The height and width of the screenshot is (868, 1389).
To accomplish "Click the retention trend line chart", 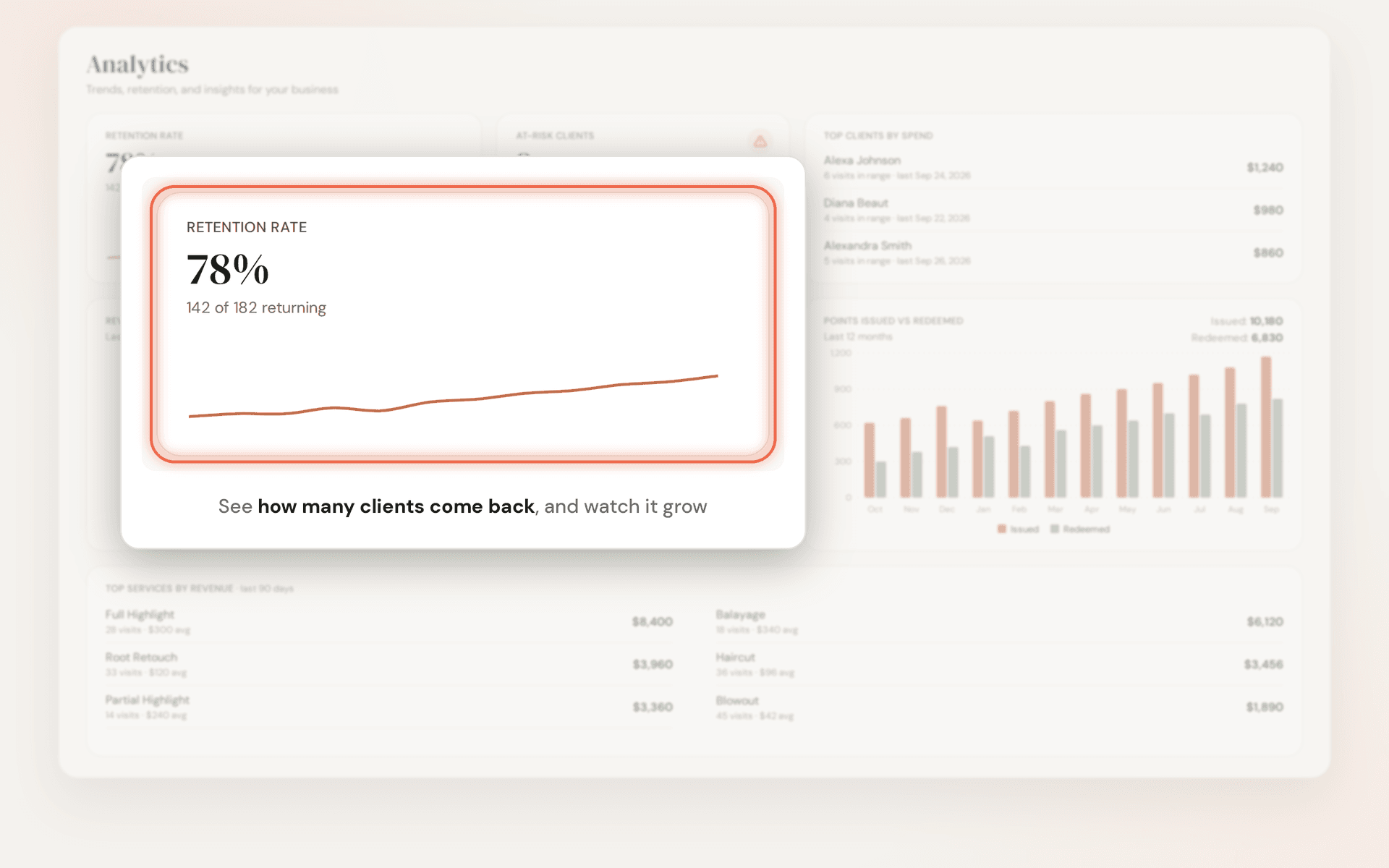I will pyautogui.click(x=453, y=396).
